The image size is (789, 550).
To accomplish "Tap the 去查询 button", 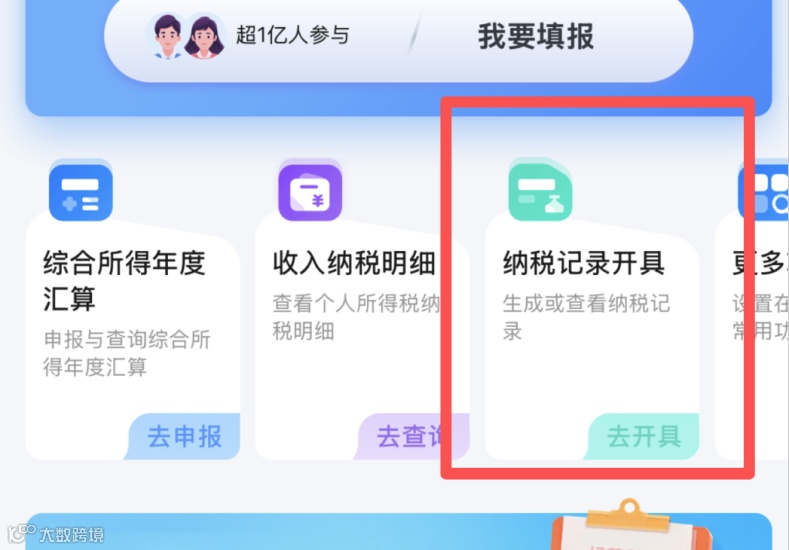I will click(x=413, y=436).
